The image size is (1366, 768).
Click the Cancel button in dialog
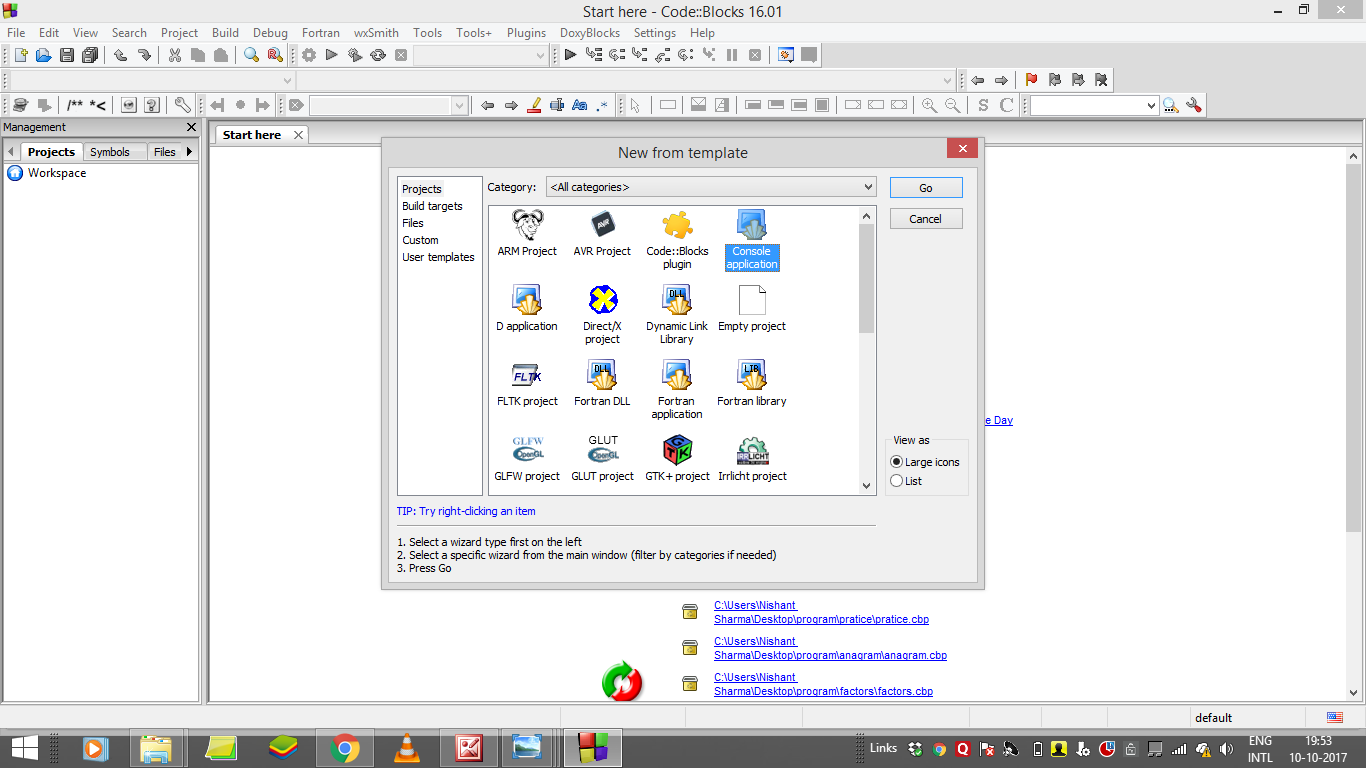pos(926,219)
